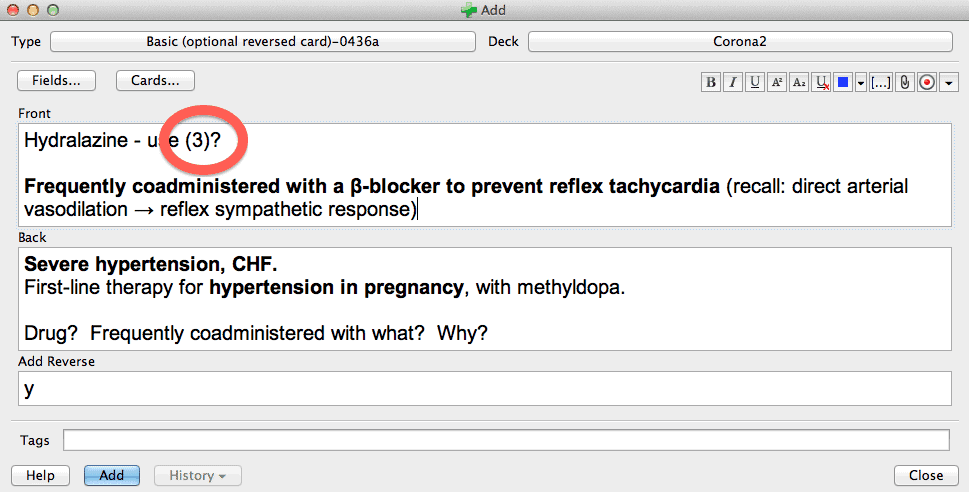Expand the advanced options arrow at toolbar end

(949, 82)
